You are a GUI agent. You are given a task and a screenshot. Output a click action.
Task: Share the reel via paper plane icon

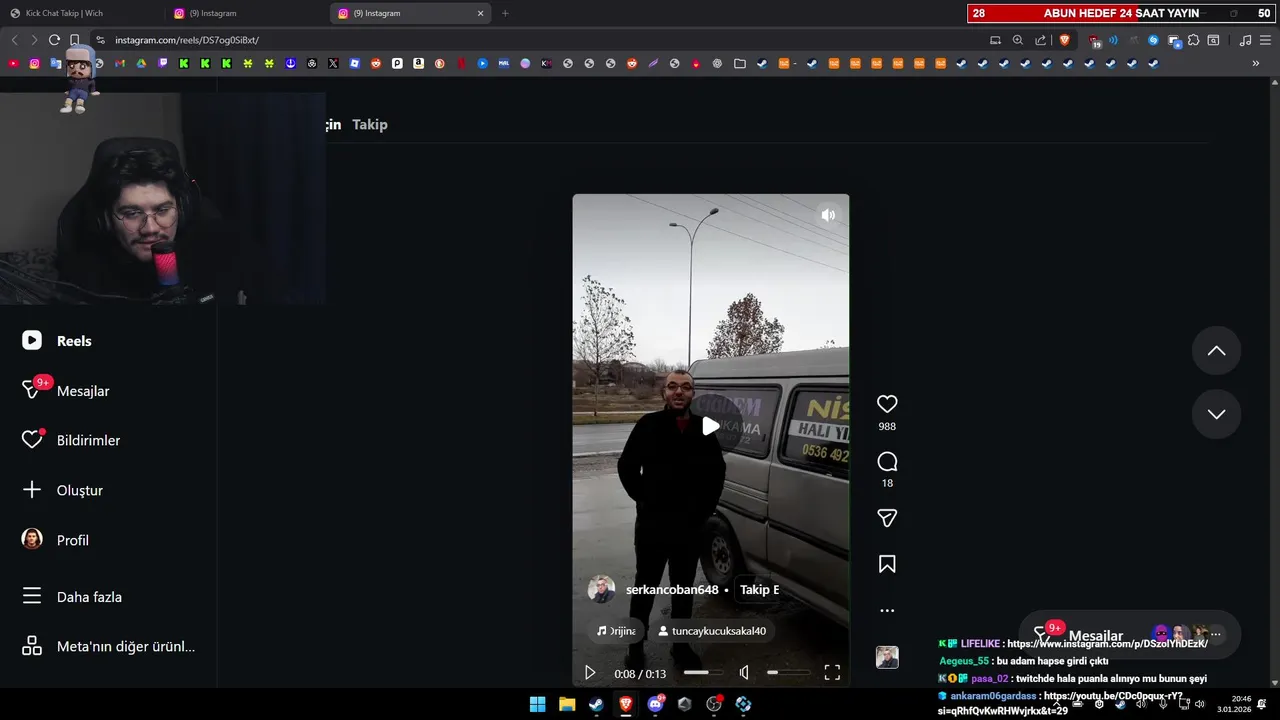tap(887, 518)
